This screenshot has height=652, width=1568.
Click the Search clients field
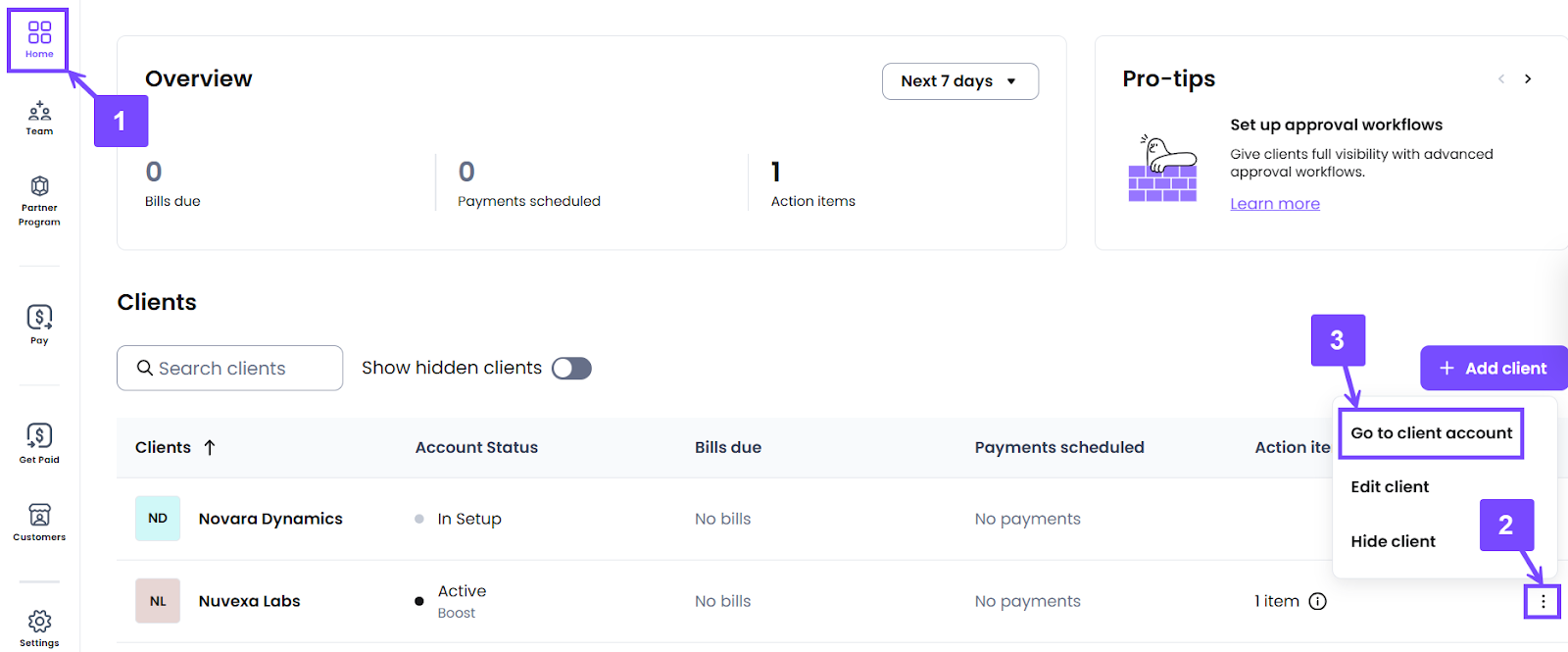pyautogui.click(x=230, y=368)
